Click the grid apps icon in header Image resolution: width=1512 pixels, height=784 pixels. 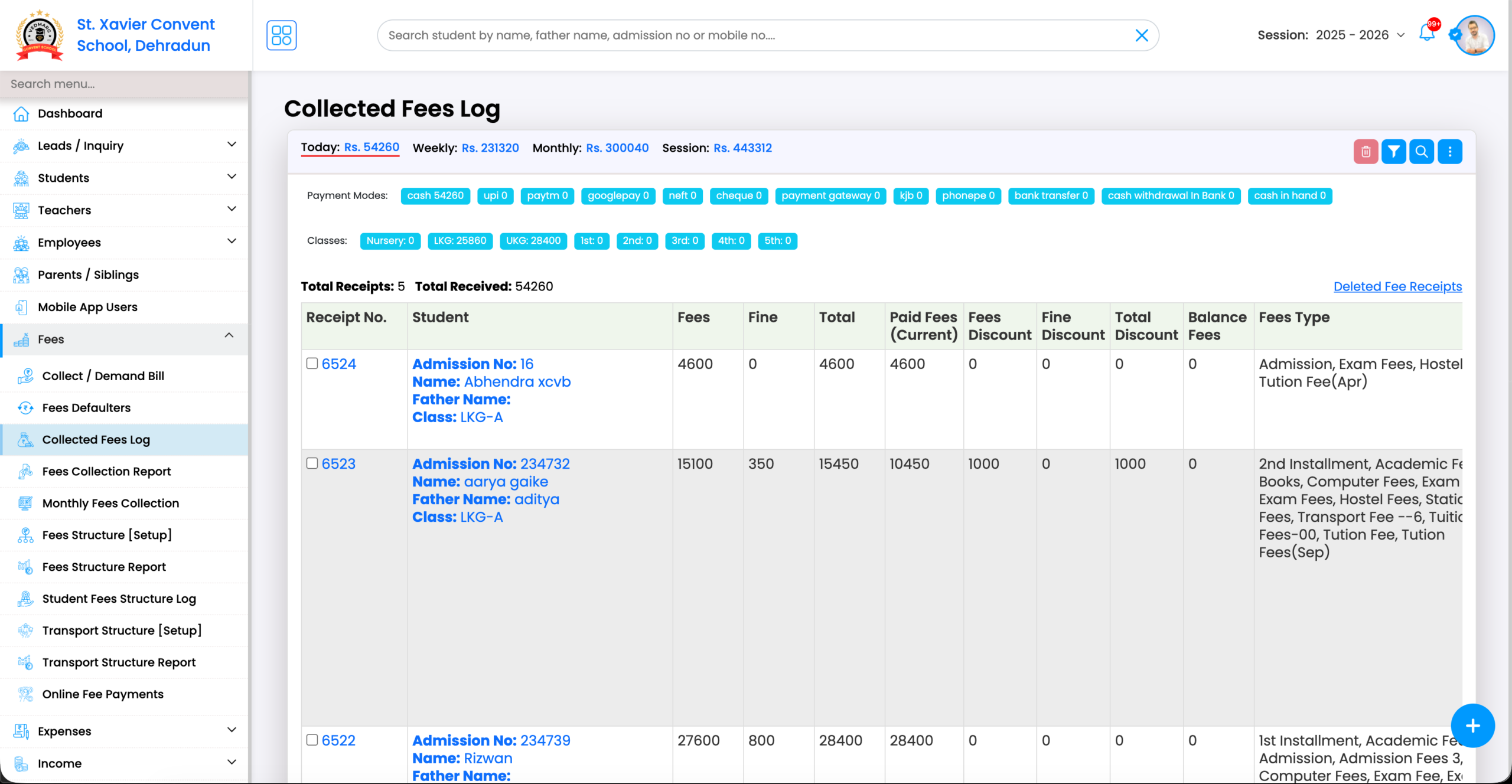coord(281,35)
